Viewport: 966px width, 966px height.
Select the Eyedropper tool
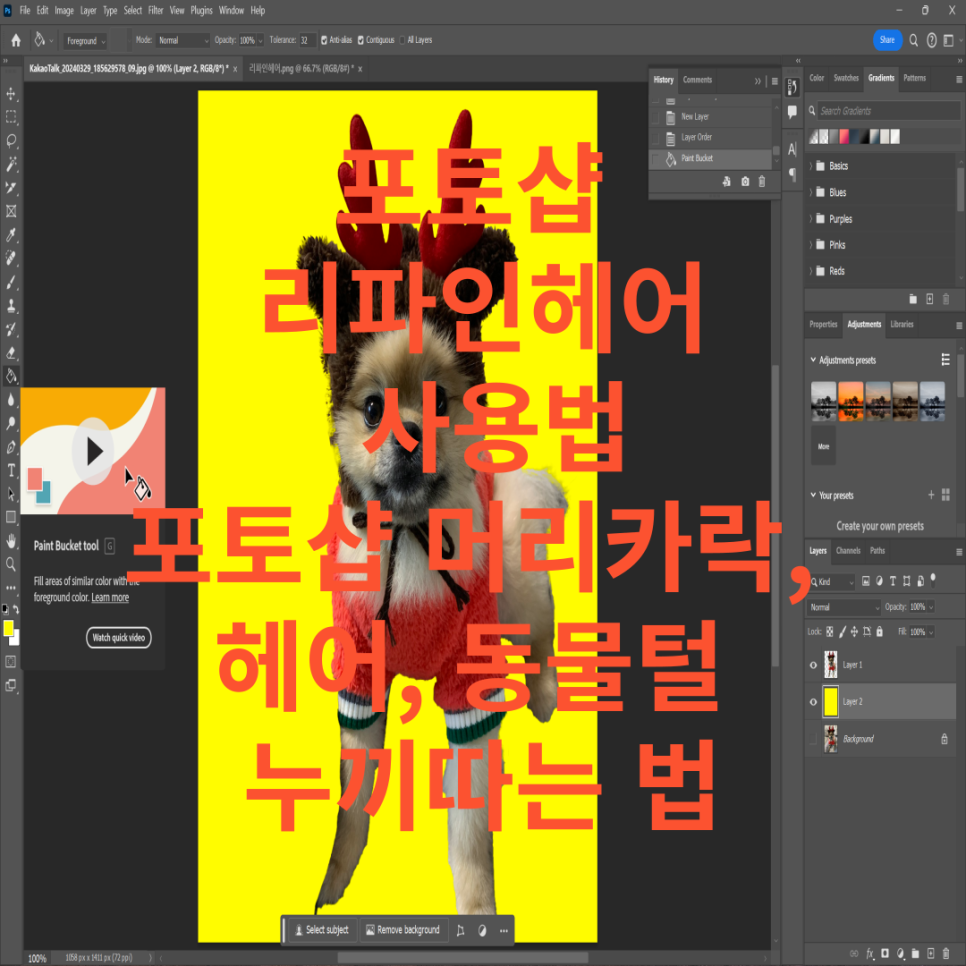tap(11, 235)
